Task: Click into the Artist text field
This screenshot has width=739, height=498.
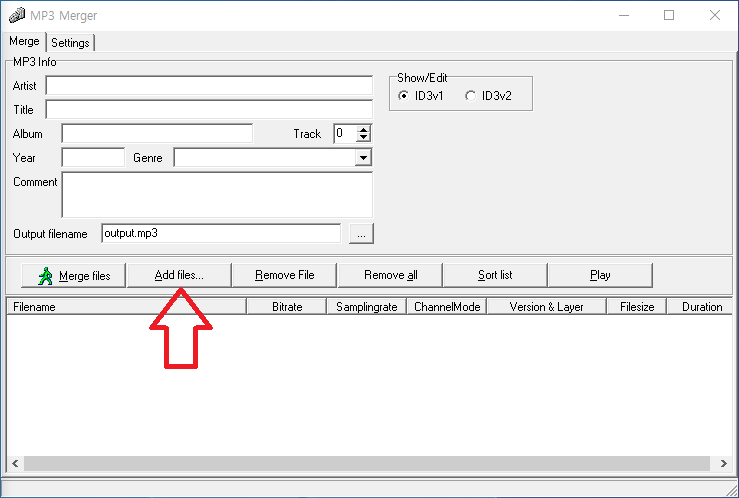Action: click(208, 87)
